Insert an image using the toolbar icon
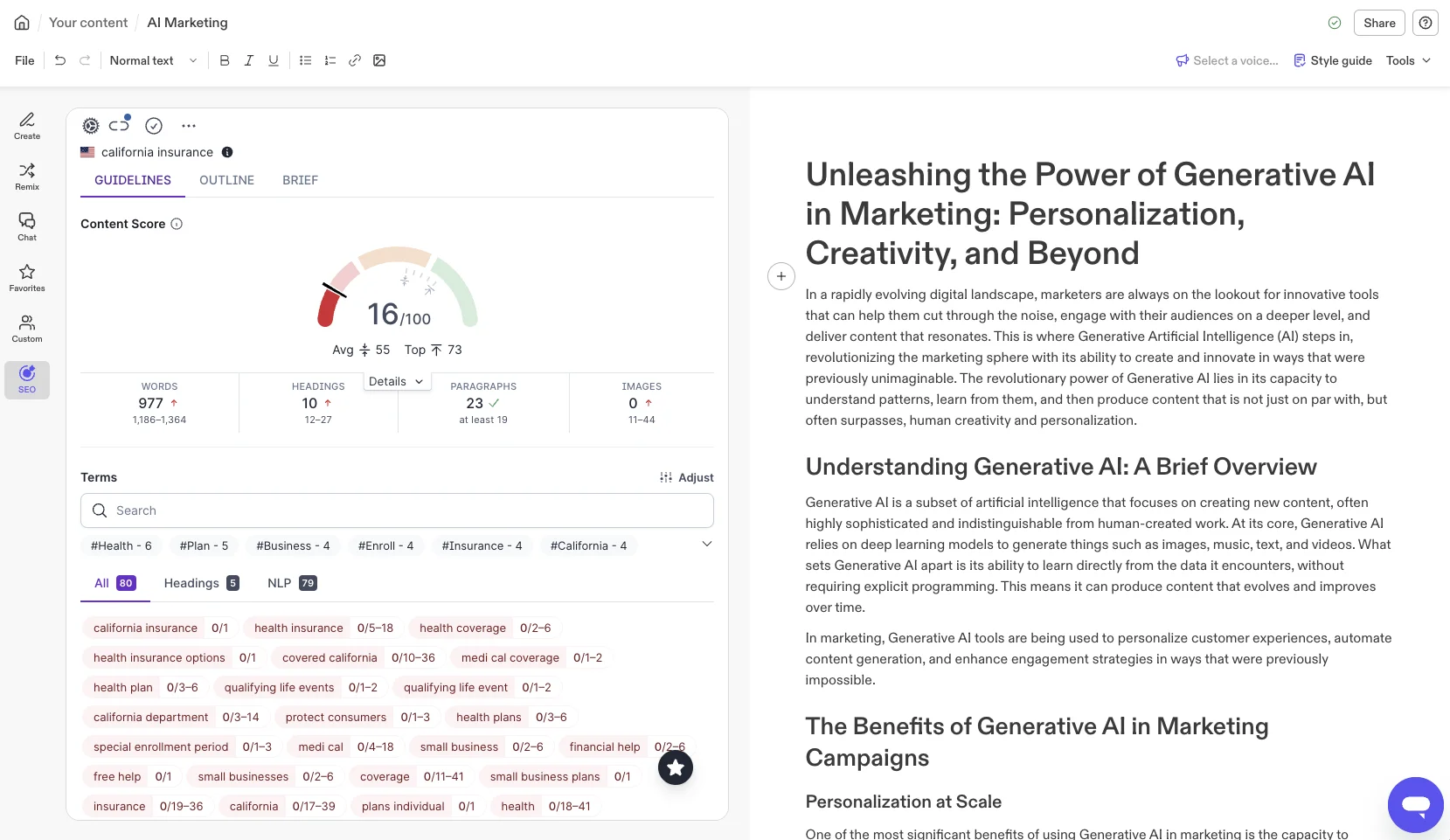 click(x=379, y=60)
